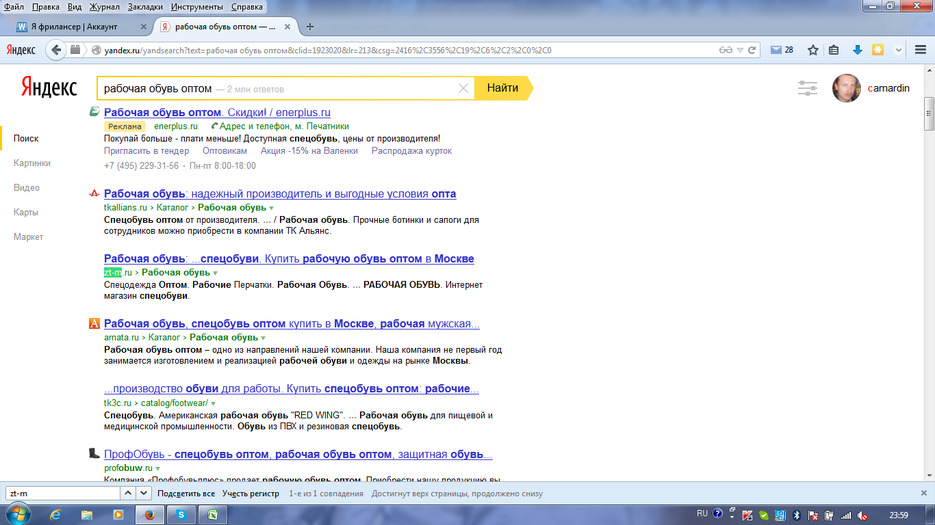Open the URL history dropdown arrow

pyautogui.click(x=740, y=50)
